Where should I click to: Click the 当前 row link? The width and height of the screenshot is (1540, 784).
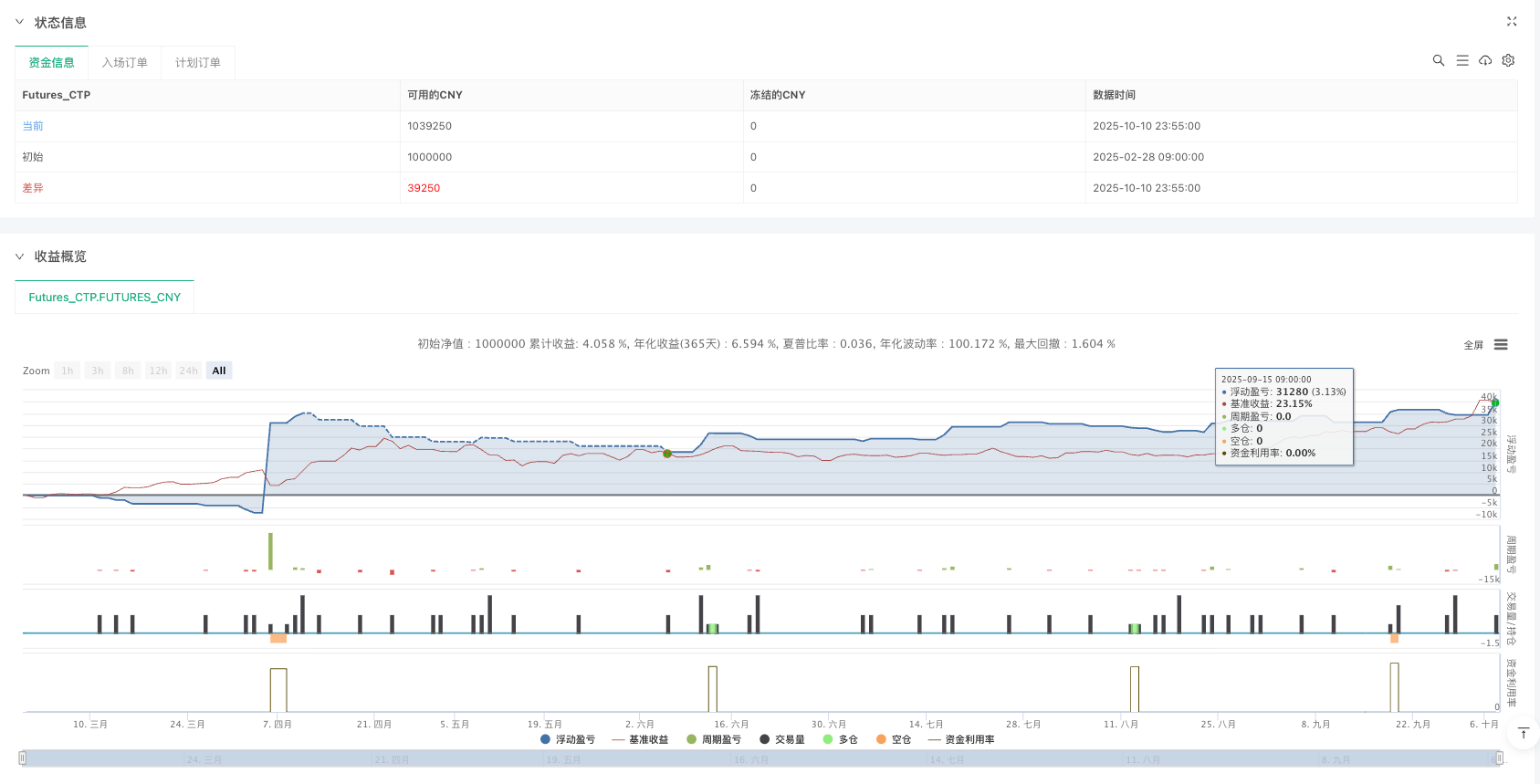[33, 126]
